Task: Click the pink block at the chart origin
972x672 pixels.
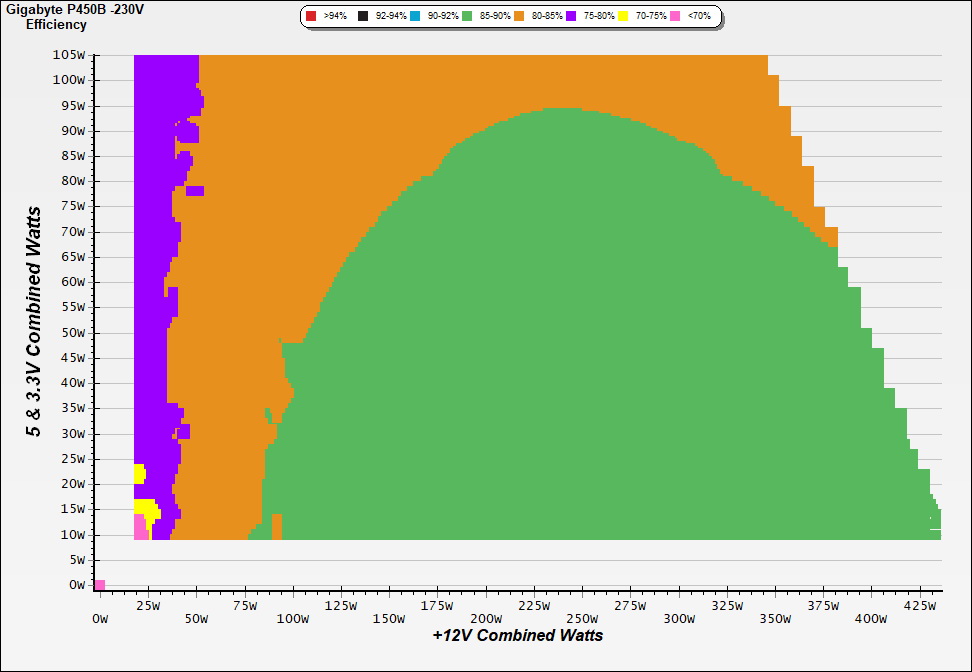Action: point(99,585)
